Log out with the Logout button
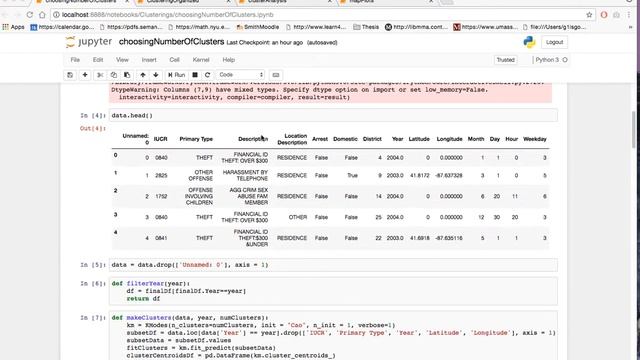Image resolution: width=640 pixels, height=360 pixels. [554, 42]
